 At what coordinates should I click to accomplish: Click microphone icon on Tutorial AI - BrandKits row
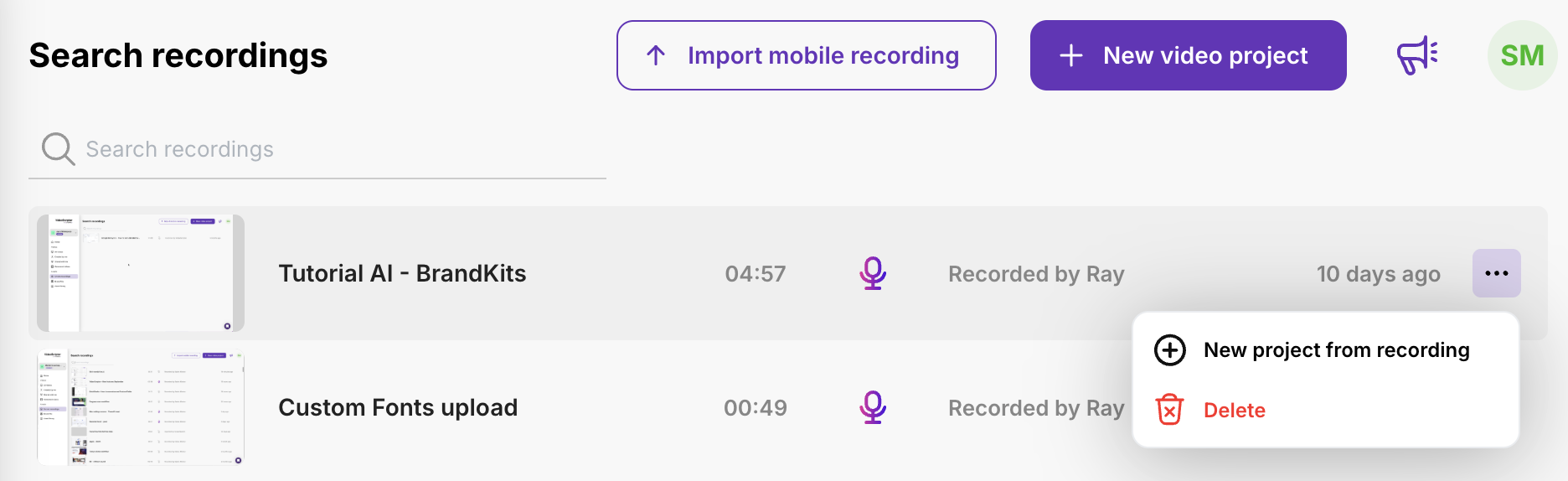click(873, 273)
